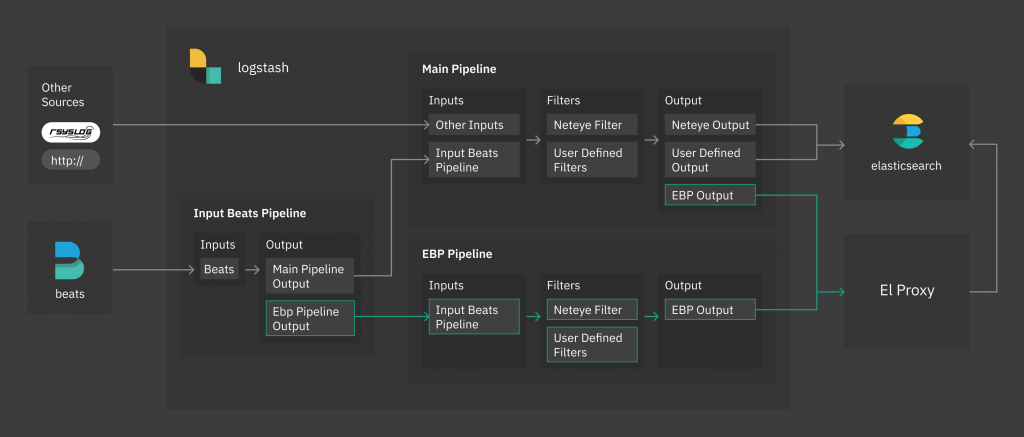Click the Beats logo icon
Screen dimensions: 1024x437
[70, 260]
